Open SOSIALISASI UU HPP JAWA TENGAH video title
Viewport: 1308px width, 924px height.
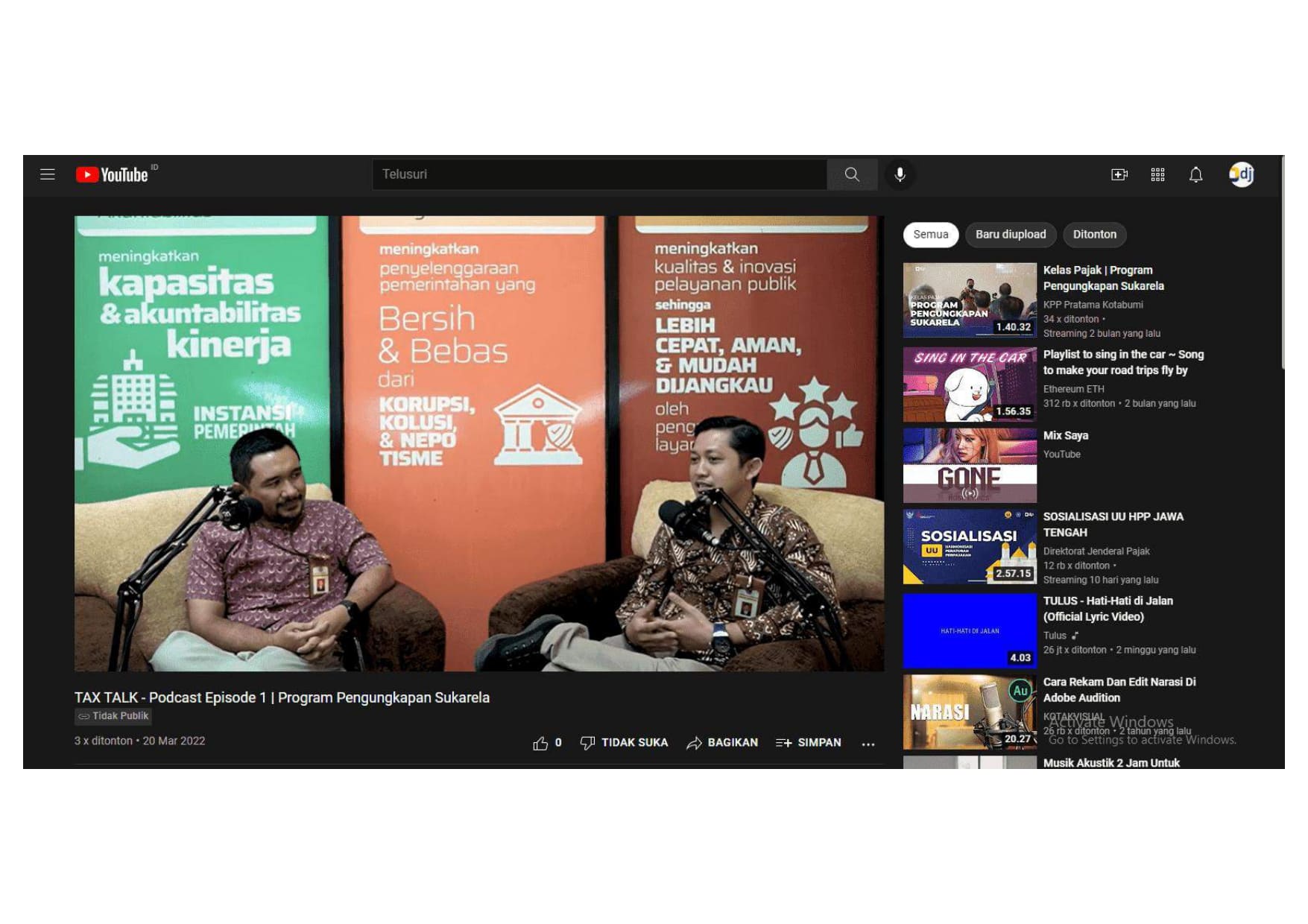(x=1113, y=525)
